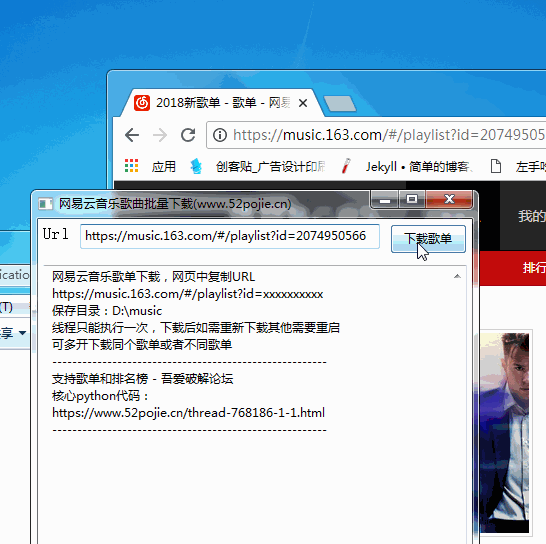Maximize the 网易云音乐 downloader window
The image size is (546, 544).
[412, 200]
